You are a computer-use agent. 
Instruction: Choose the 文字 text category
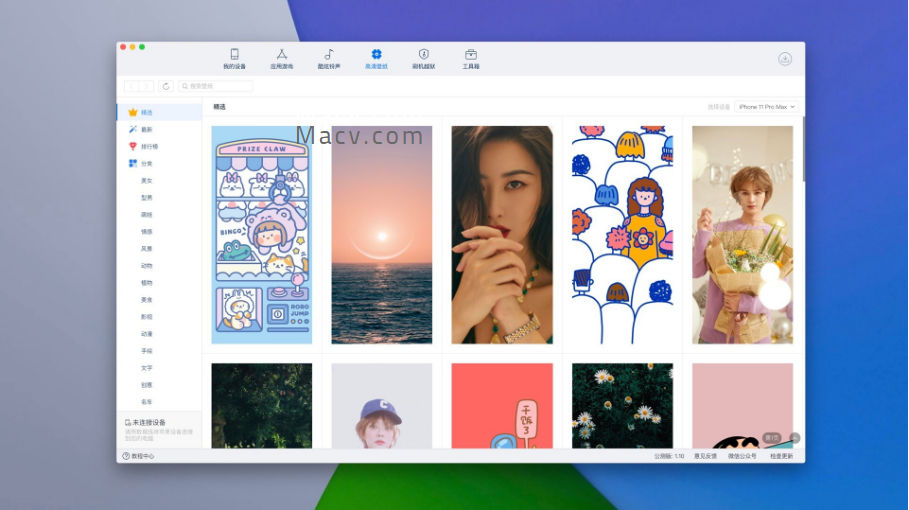[147, 368]
